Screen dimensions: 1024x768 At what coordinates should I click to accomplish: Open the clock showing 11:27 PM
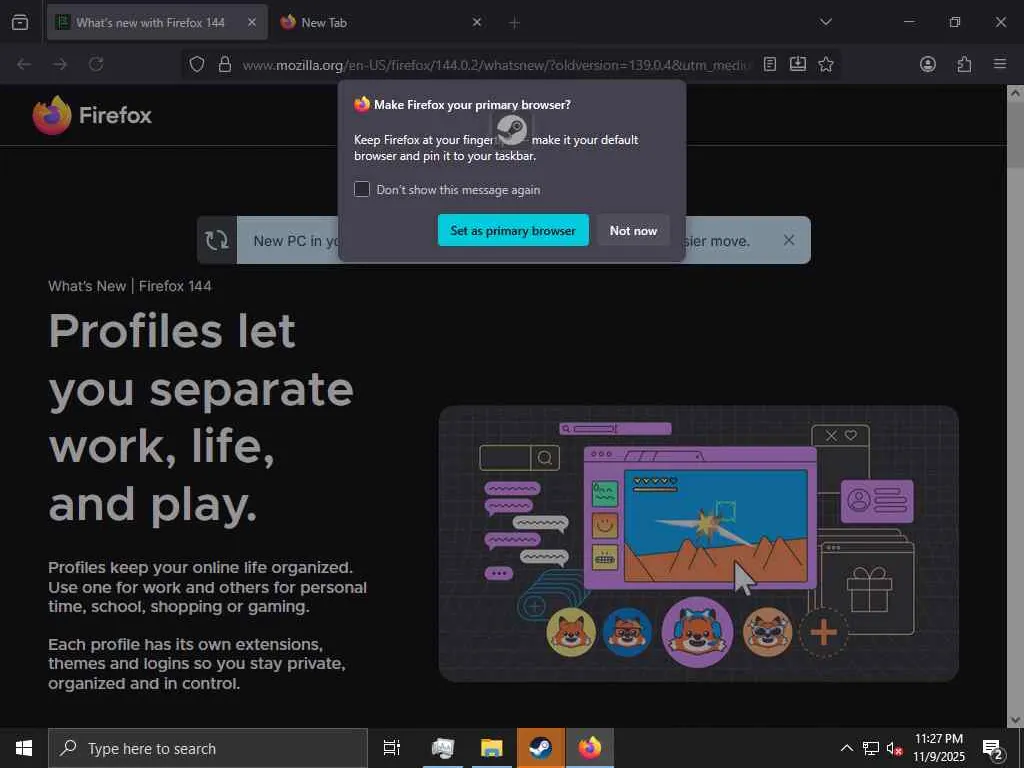click(x=939, y=748)
